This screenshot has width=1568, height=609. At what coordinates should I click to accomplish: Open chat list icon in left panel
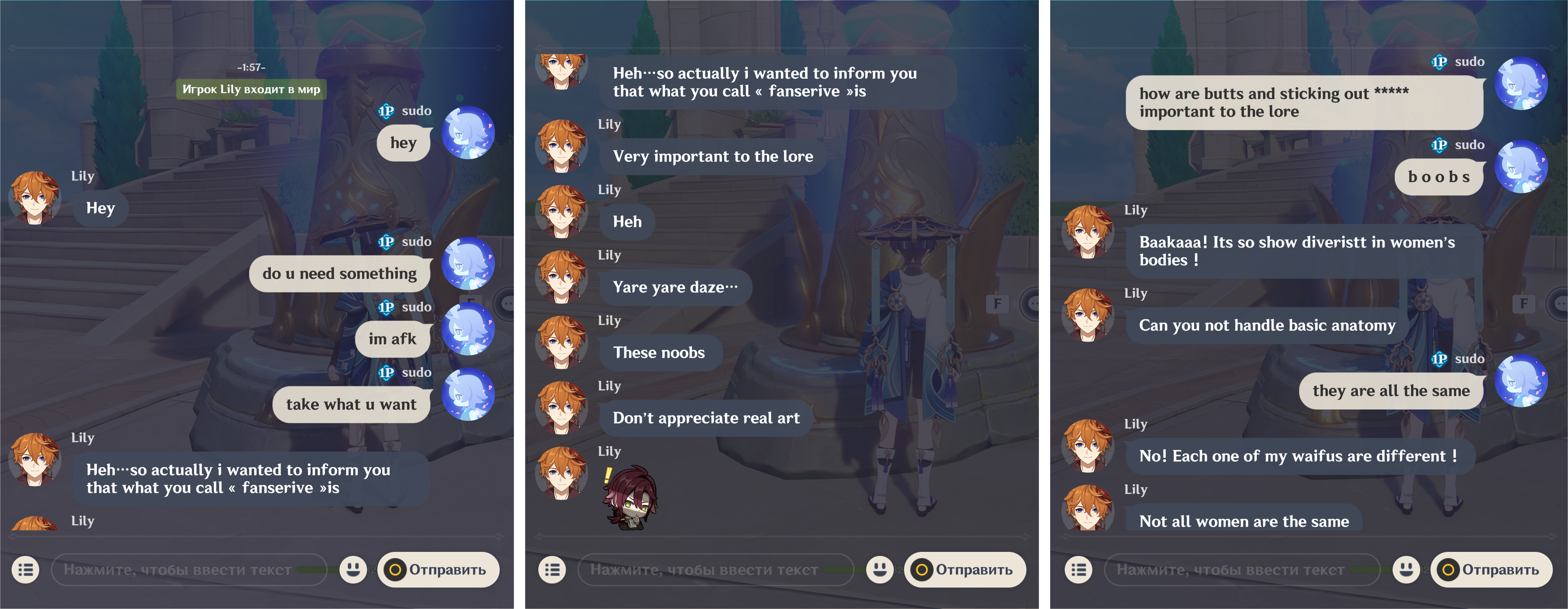(x=26, y=570)
